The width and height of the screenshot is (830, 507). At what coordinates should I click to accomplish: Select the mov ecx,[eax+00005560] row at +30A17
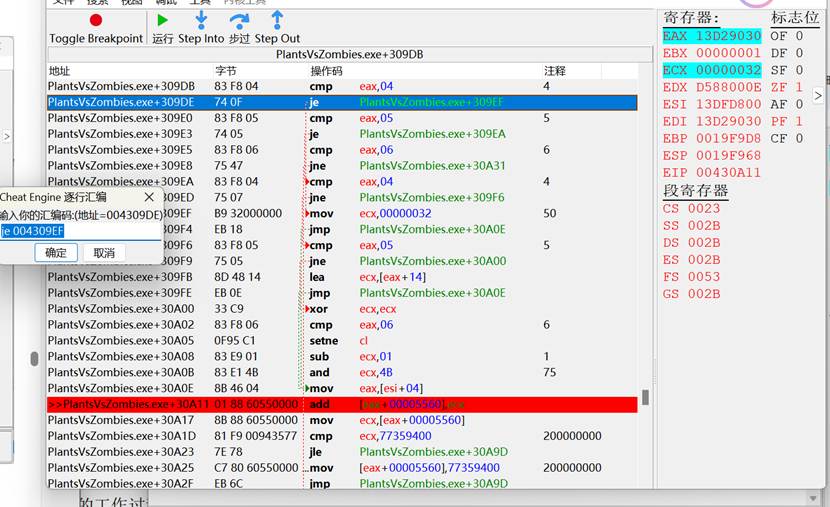coord(342,420)
